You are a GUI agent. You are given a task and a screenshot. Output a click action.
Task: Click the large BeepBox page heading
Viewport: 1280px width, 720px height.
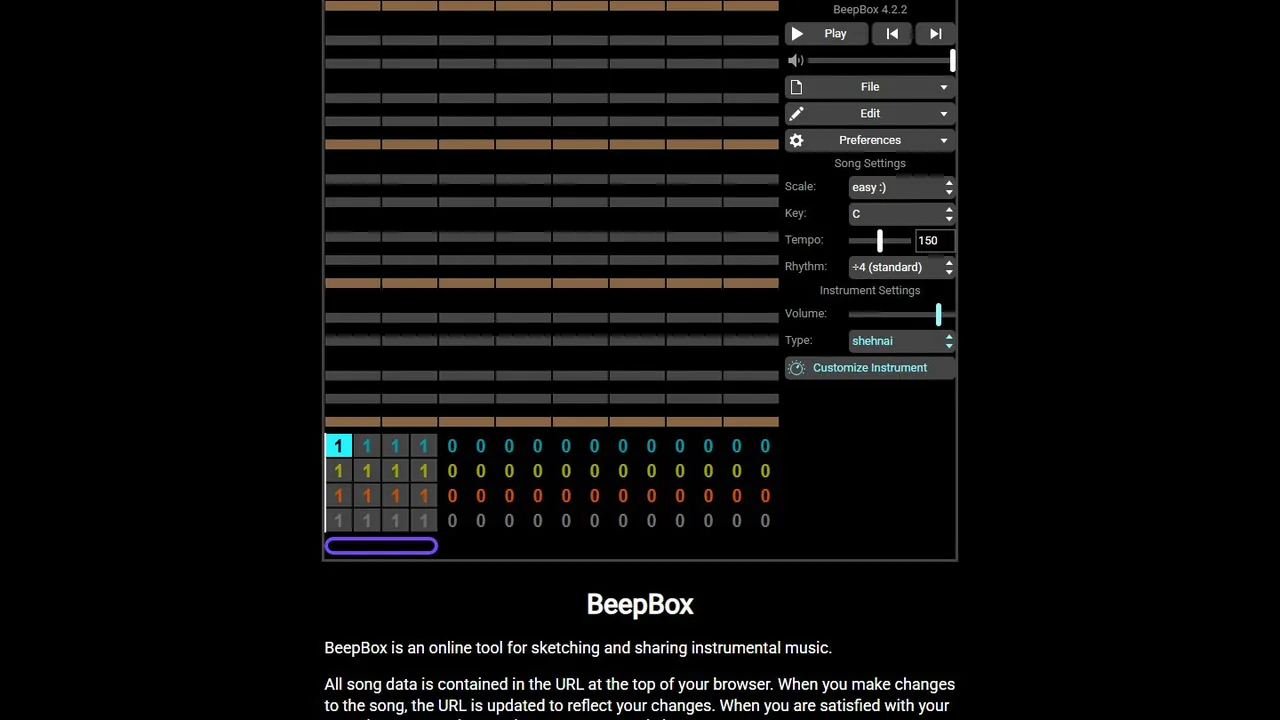[640, 605]
